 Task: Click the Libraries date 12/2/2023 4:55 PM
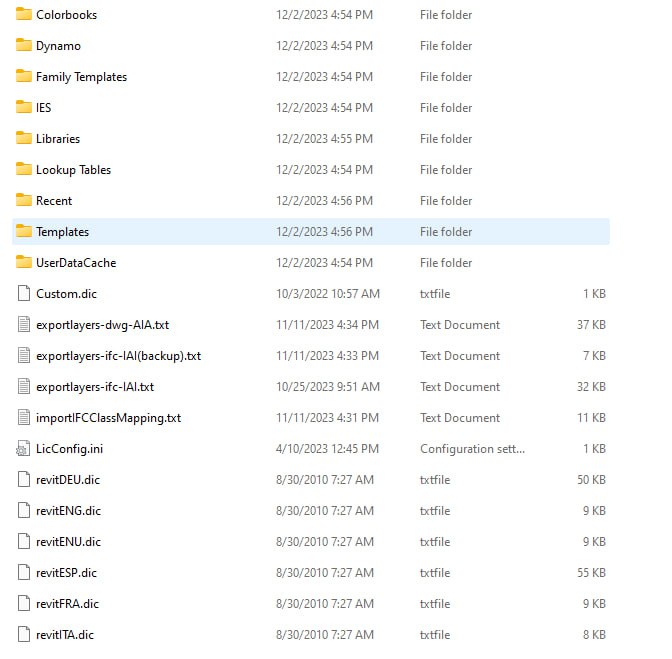click(x=324, y=139)
